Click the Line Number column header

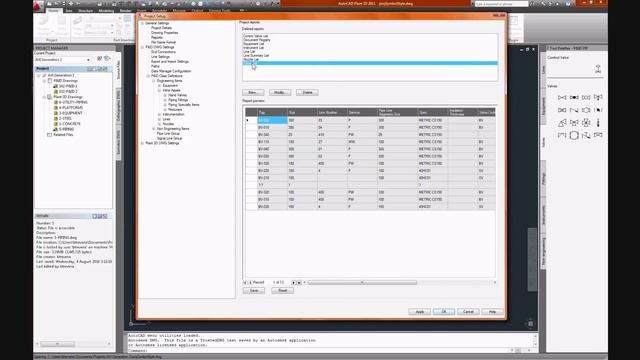pos(332,112)
